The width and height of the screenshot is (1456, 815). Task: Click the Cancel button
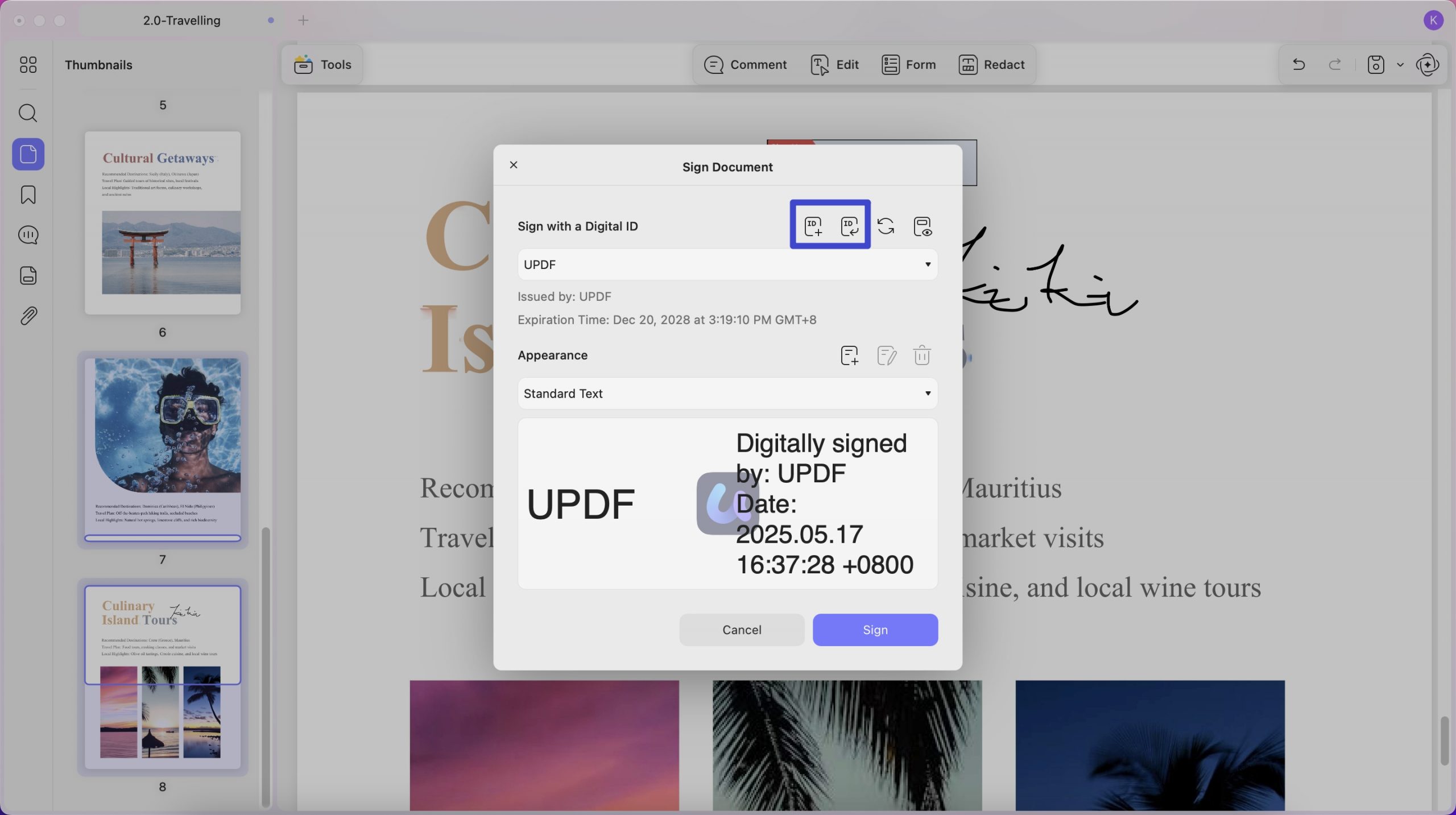pyautogui.click(x=742, y=630)
